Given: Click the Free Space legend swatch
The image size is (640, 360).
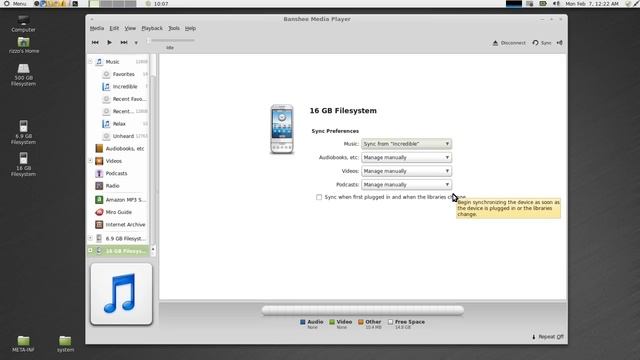Looking at the screenshot, I should (390, 322).
